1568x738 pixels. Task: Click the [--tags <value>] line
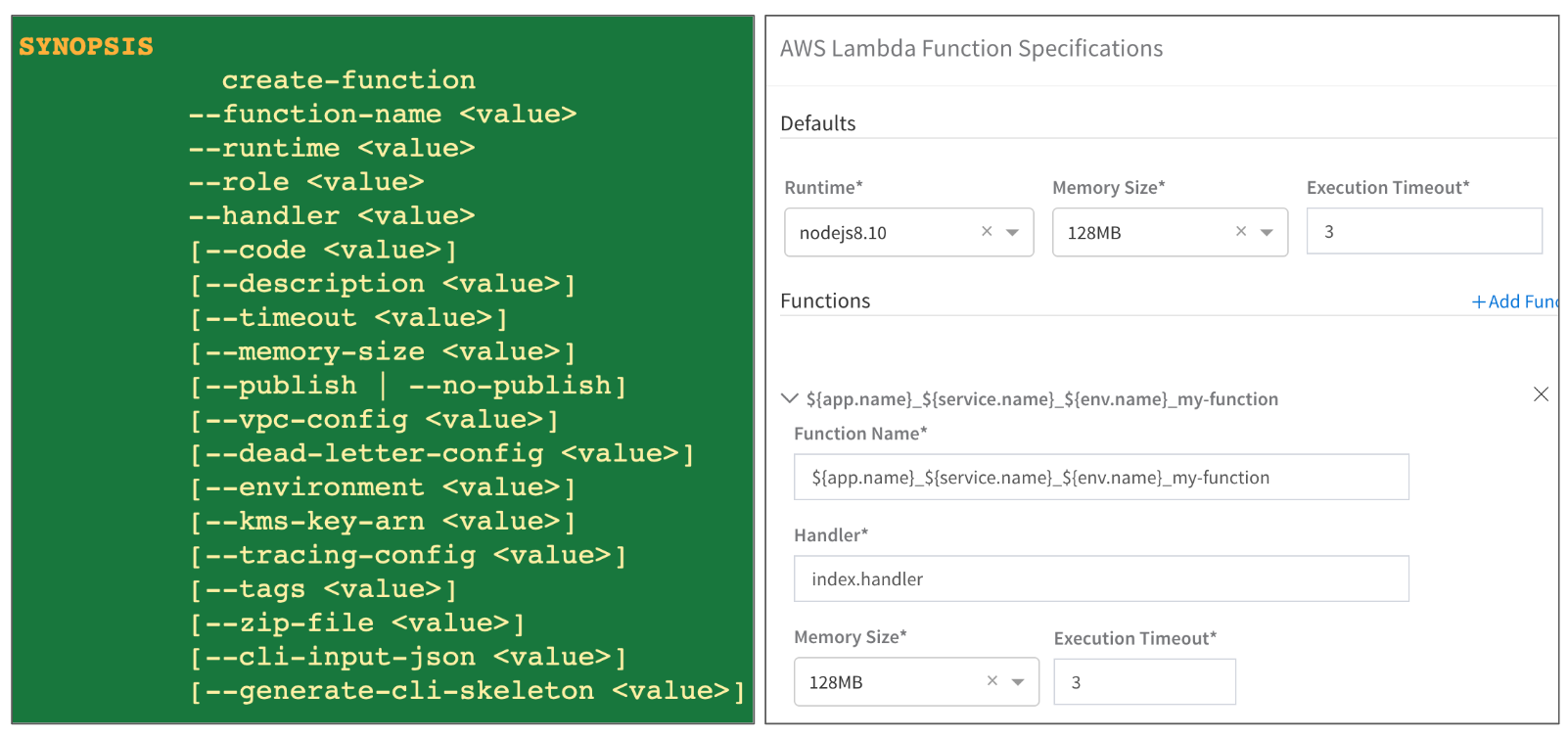pyautogui.click(x=324, y=588)
